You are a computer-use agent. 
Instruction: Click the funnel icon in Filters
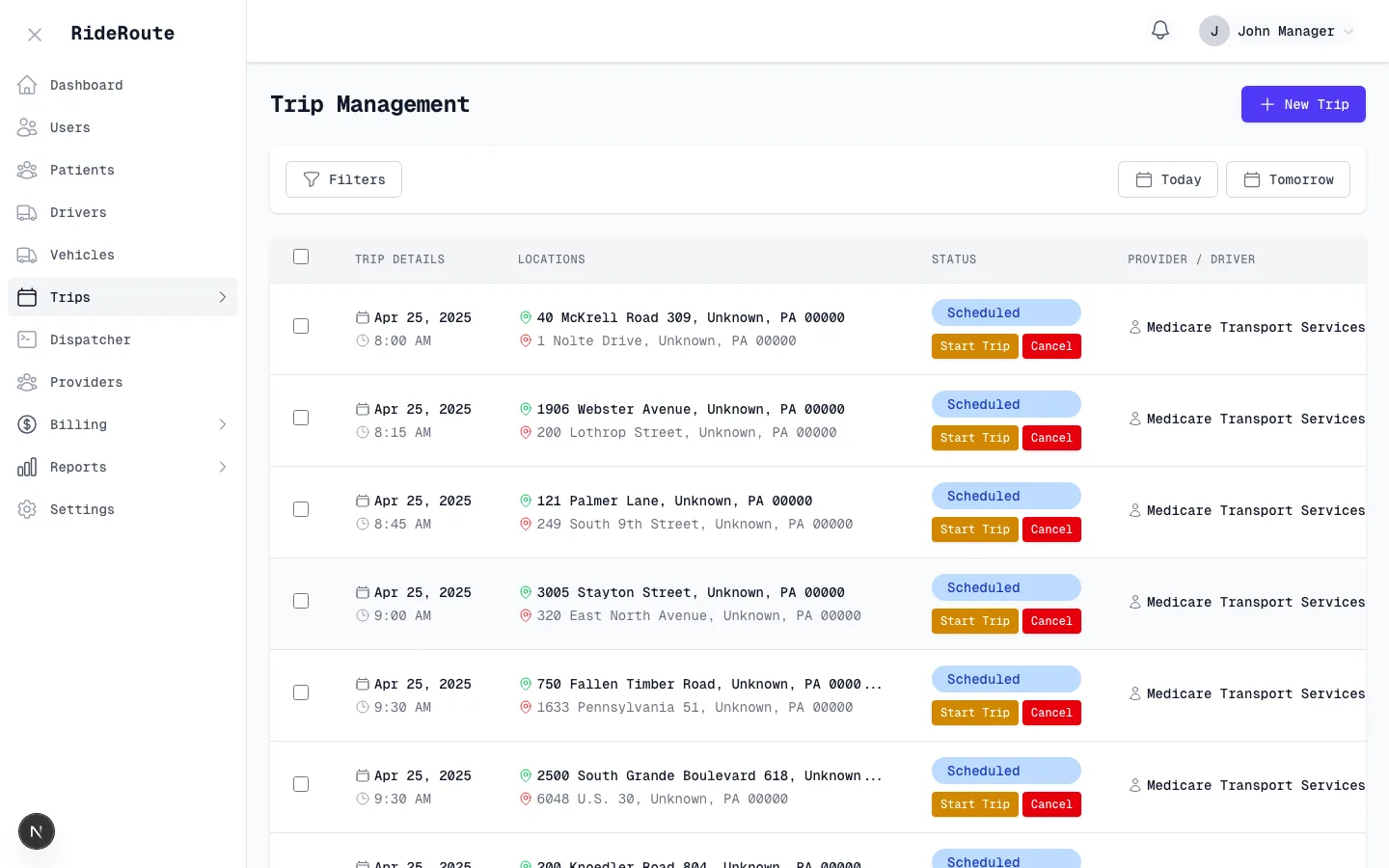pyautogui.click(x=312, y=179)
